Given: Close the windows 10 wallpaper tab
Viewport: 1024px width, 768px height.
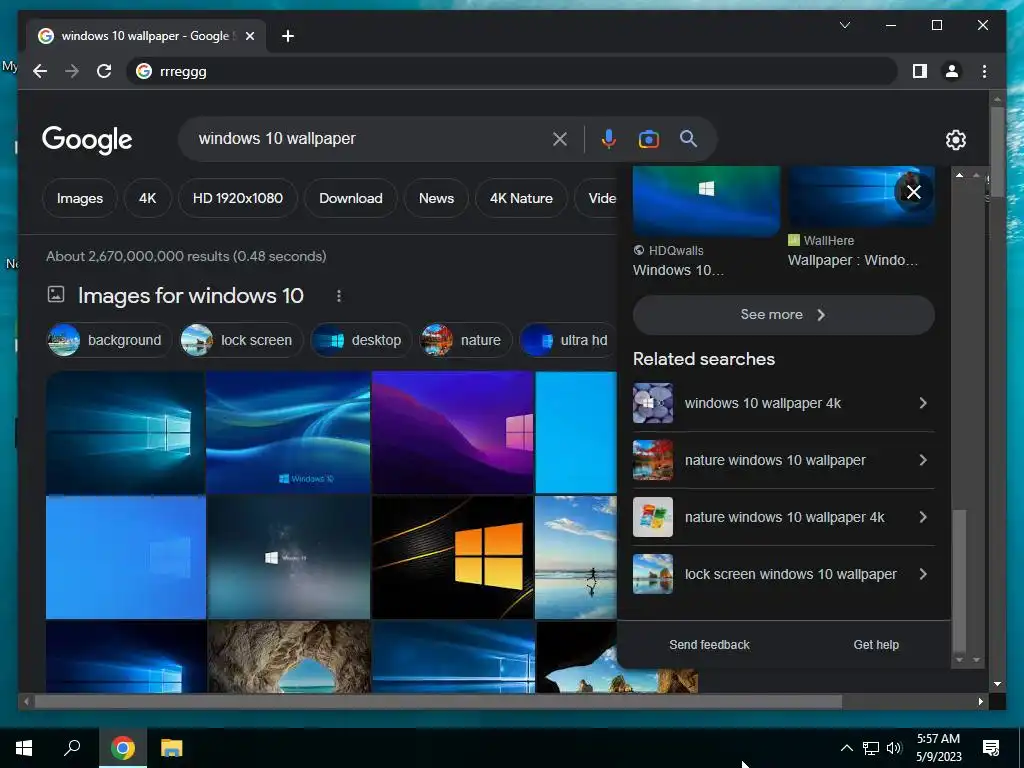Looking at the screenshot, I should pyautogui.click(x=249, y=36).
